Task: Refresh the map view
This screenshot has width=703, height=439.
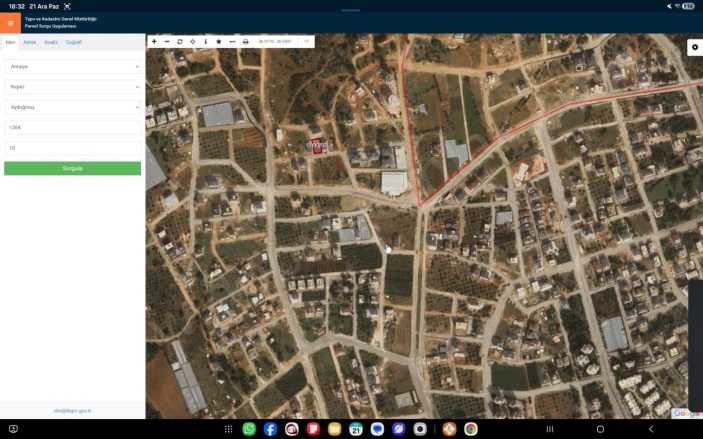Action: [180, 42]
